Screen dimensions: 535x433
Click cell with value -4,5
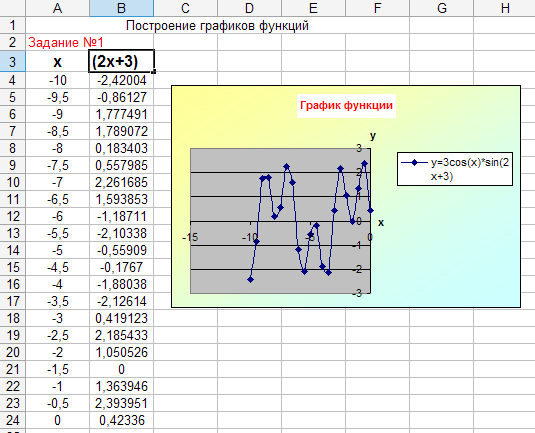57,267
